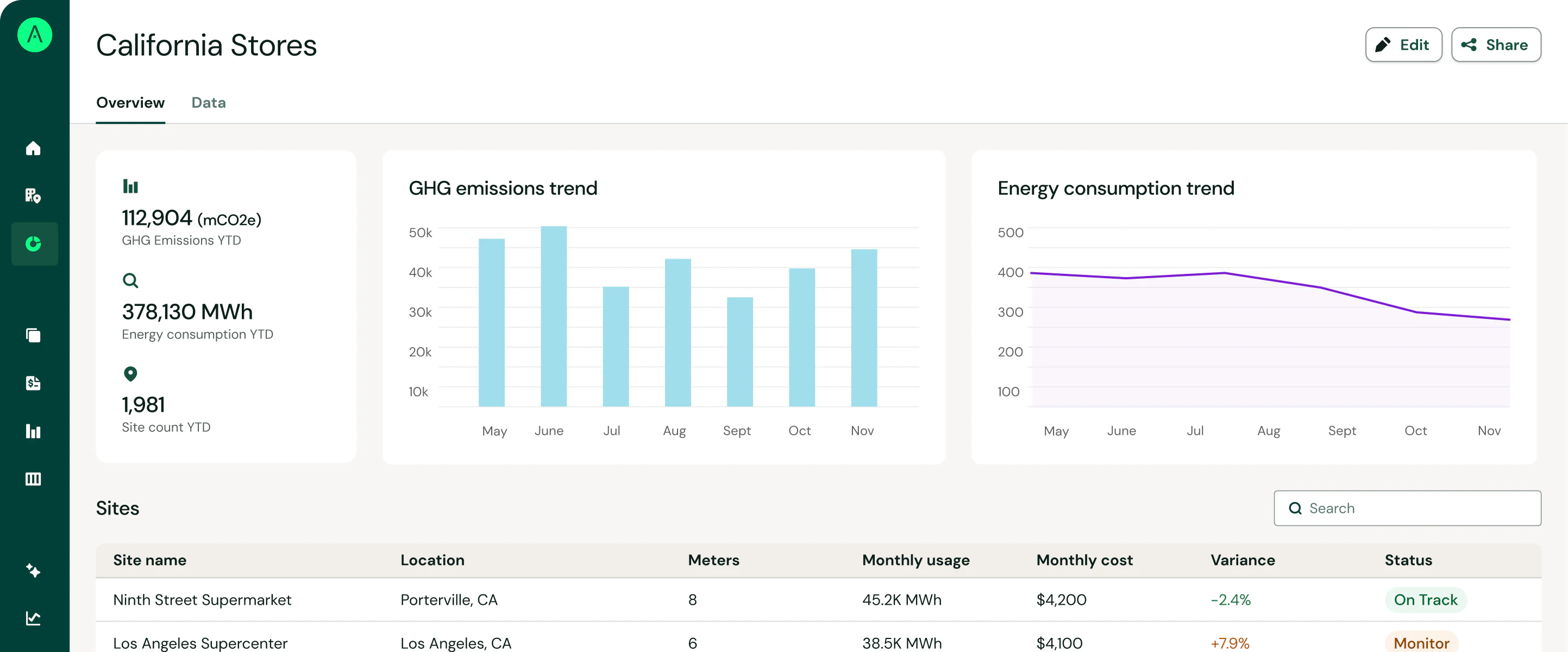
Task: Click the Nov bar in GHG emissions chart
Action: pos(864,328)
